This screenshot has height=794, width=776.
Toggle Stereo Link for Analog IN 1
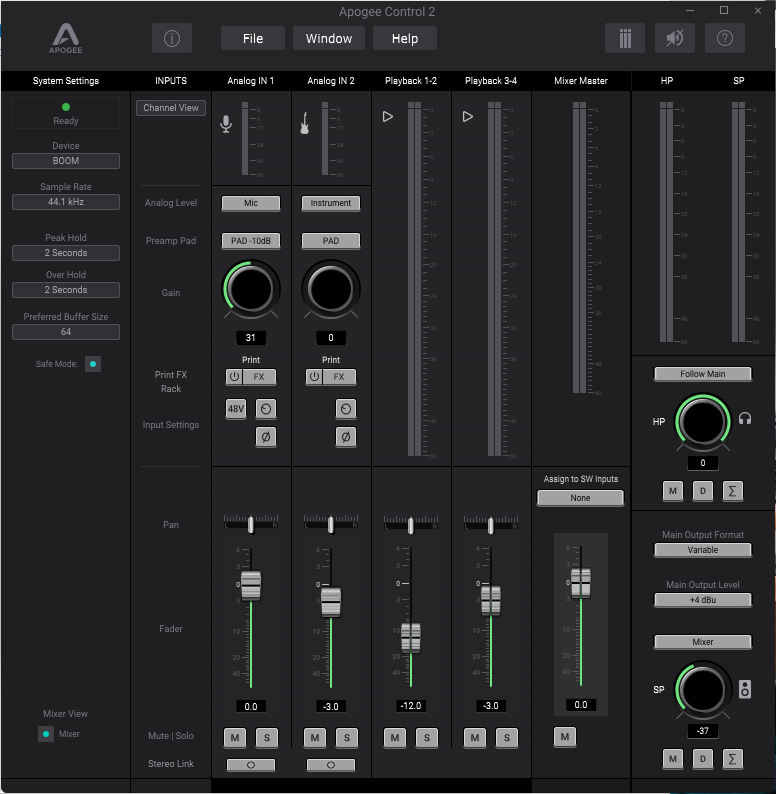pos(250,765)
